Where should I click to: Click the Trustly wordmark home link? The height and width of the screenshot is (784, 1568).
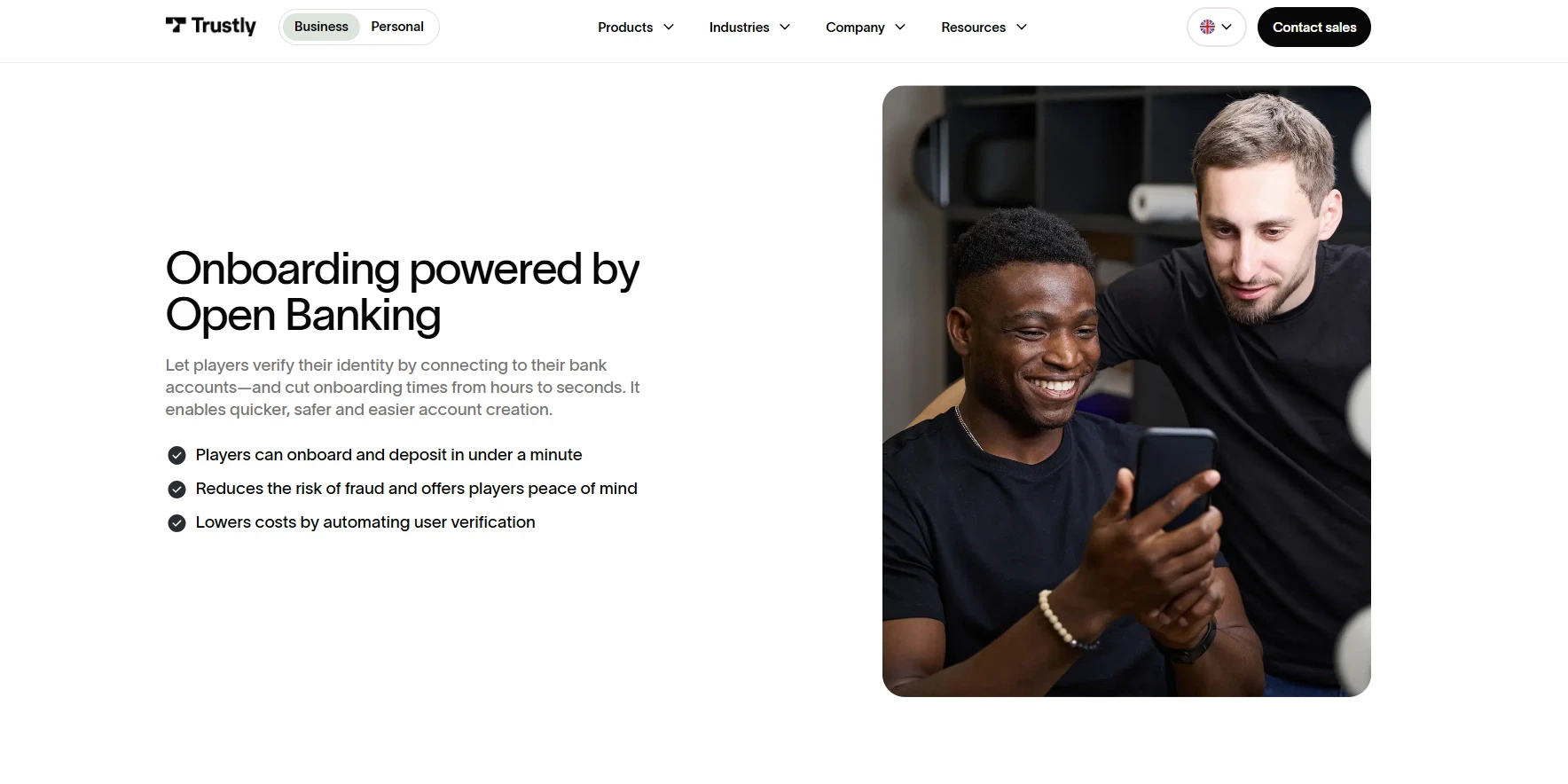point(211,26)
